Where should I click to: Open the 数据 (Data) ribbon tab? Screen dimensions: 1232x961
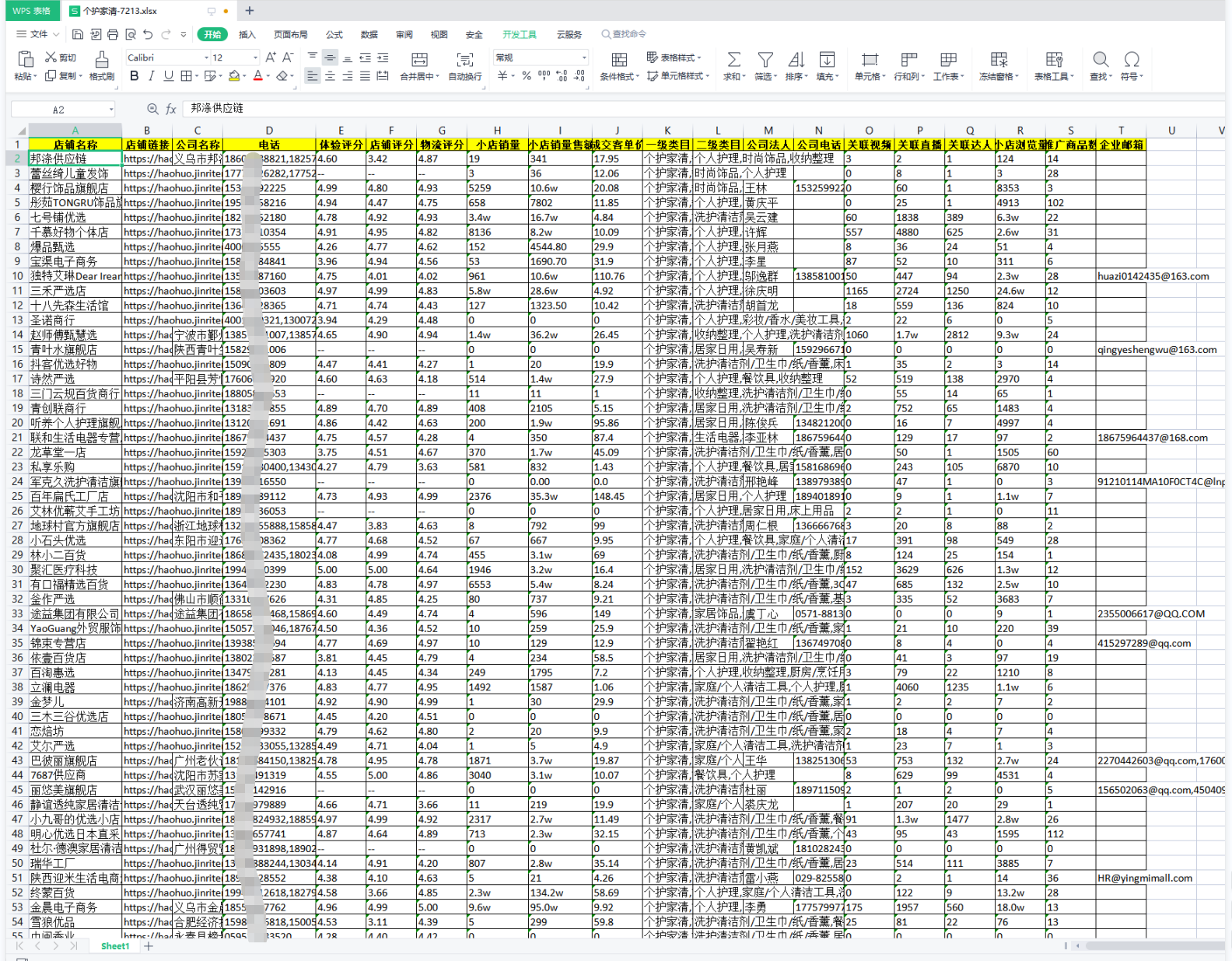click(369, 34)
